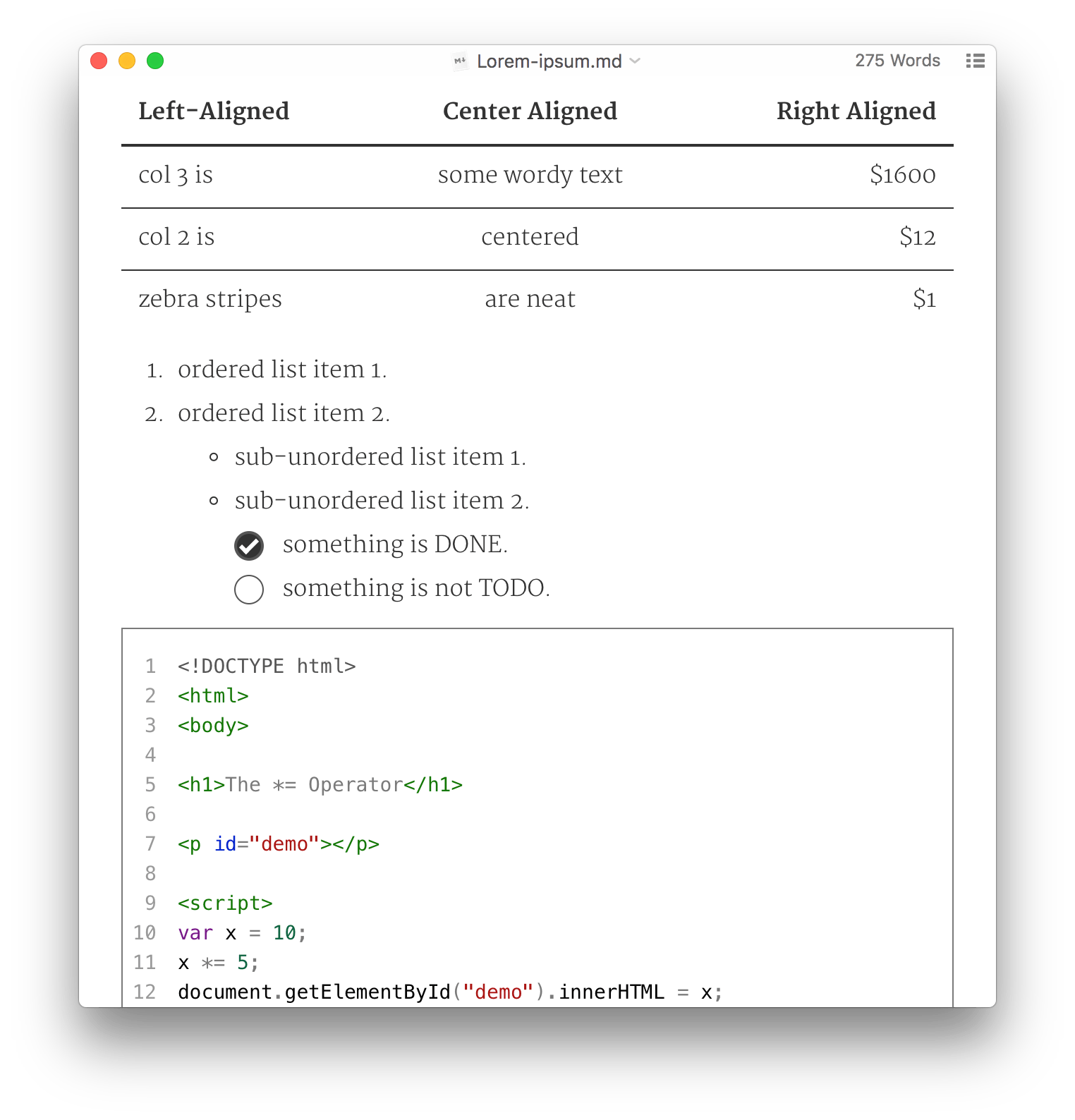Screen dimensions: 1075x1120
Task: Show the 275 Words count details
Action: [897, 61]
